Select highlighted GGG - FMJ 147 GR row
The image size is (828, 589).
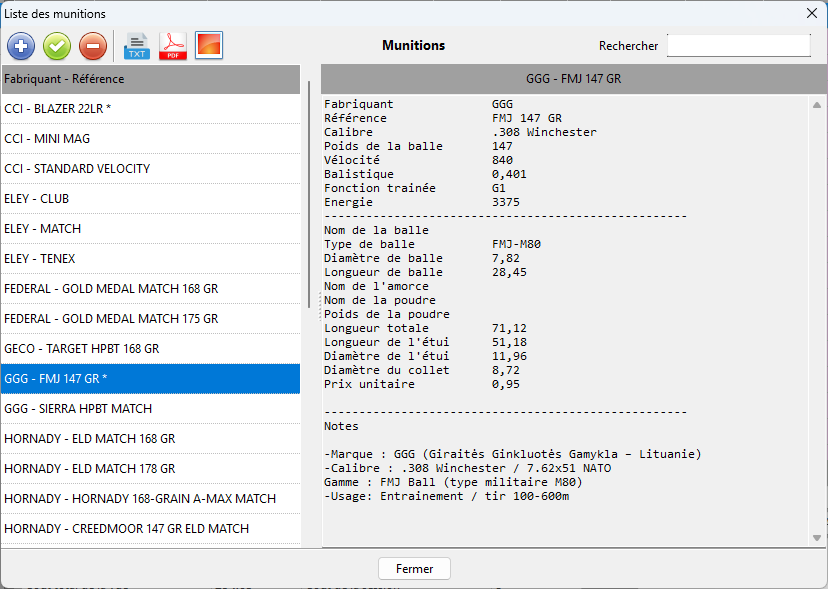click(x=150, y=379)
